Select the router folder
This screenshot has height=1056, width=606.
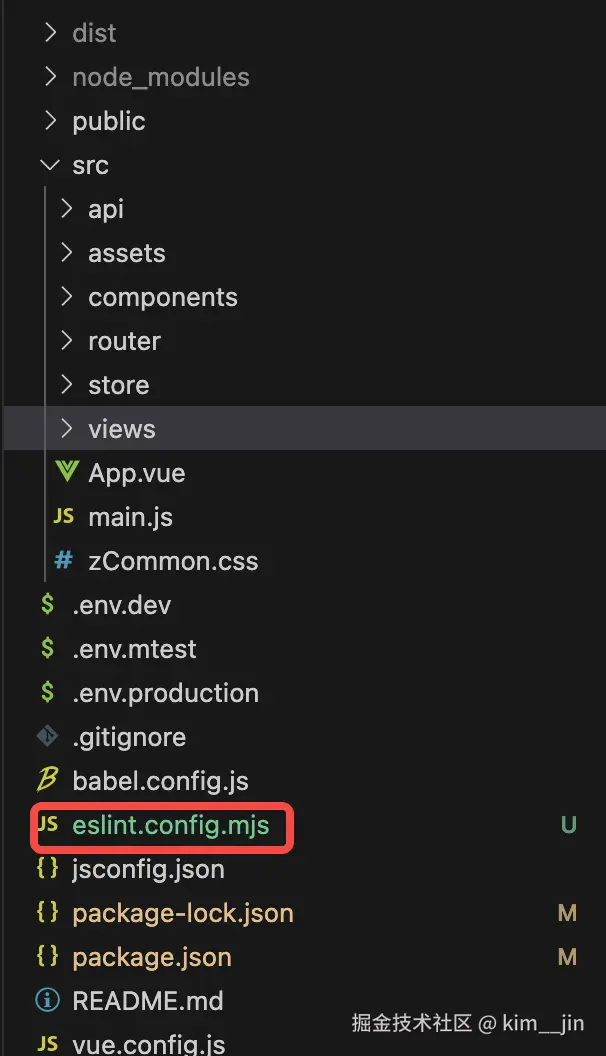point(124,341)
